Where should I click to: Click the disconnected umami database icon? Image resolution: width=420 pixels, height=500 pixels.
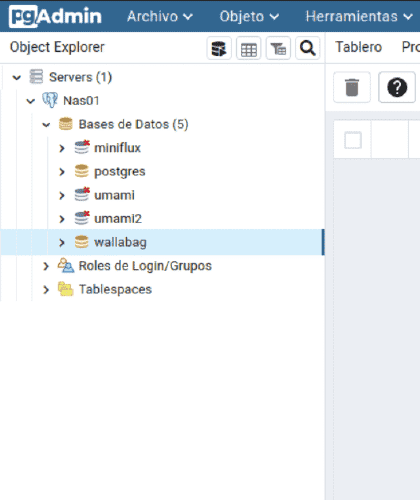click(x=82, y=194)
